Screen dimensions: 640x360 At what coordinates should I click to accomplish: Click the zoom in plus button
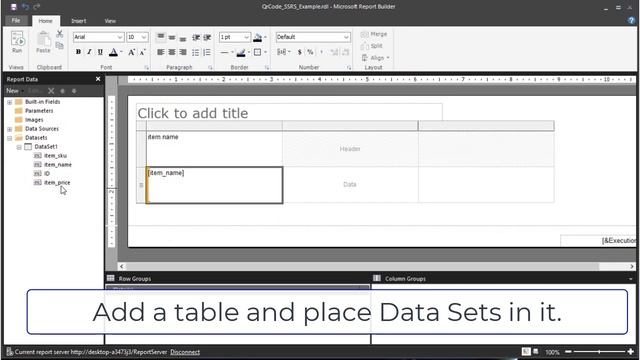(631, 351)
